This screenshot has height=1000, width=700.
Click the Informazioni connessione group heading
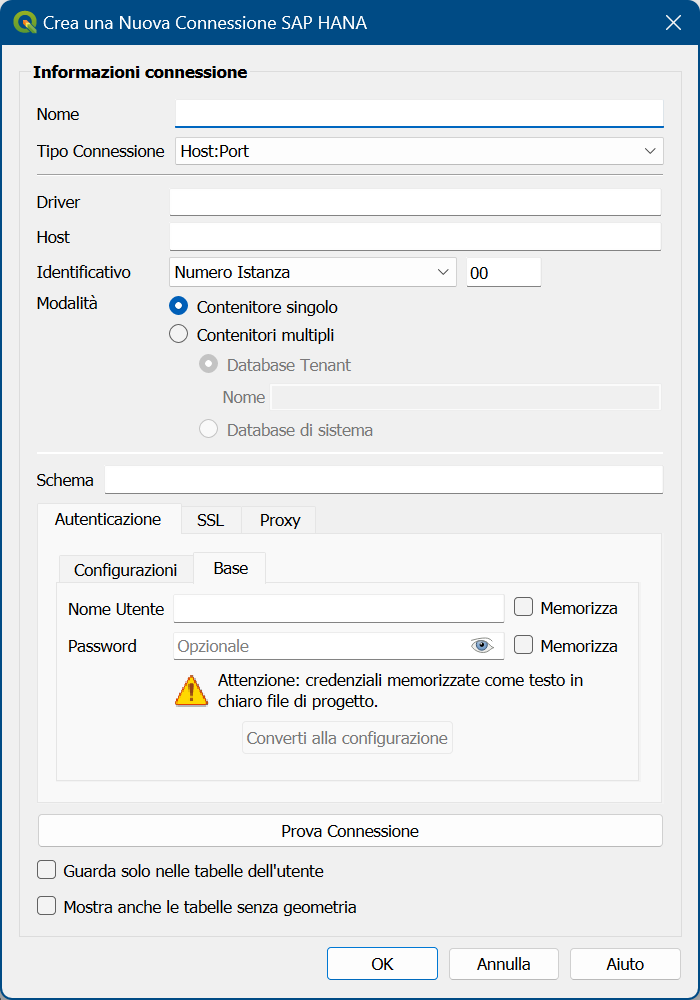coord(140,72)
